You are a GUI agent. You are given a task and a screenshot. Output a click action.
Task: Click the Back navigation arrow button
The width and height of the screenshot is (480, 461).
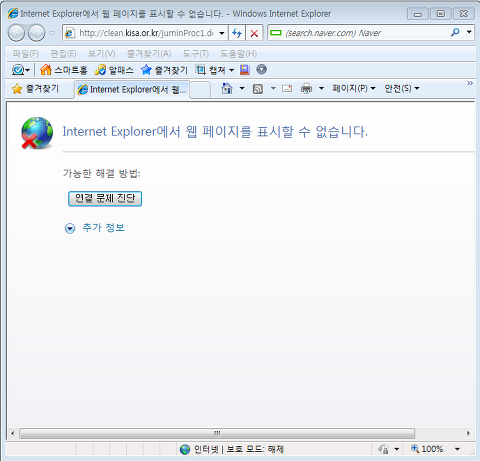point(16,33)
